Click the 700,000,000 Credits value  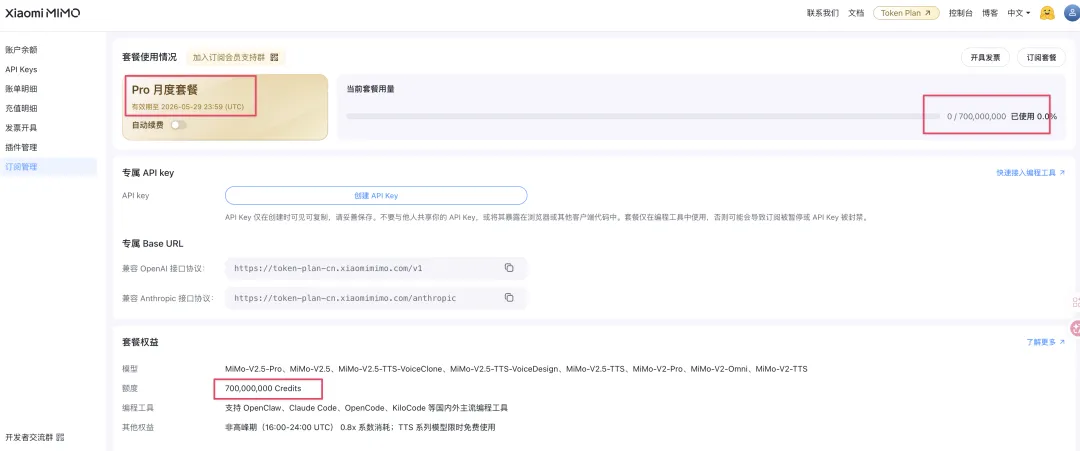263,388
